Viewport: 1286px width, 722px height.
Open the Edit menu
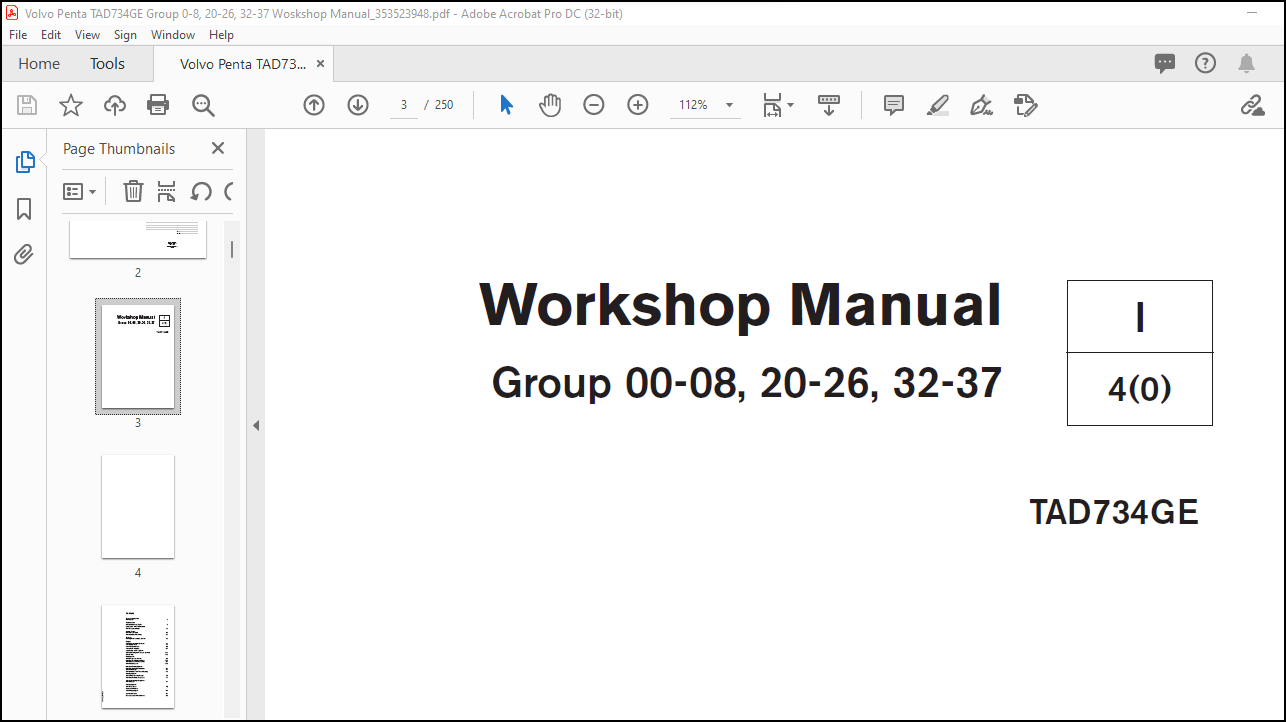(51, 35)
